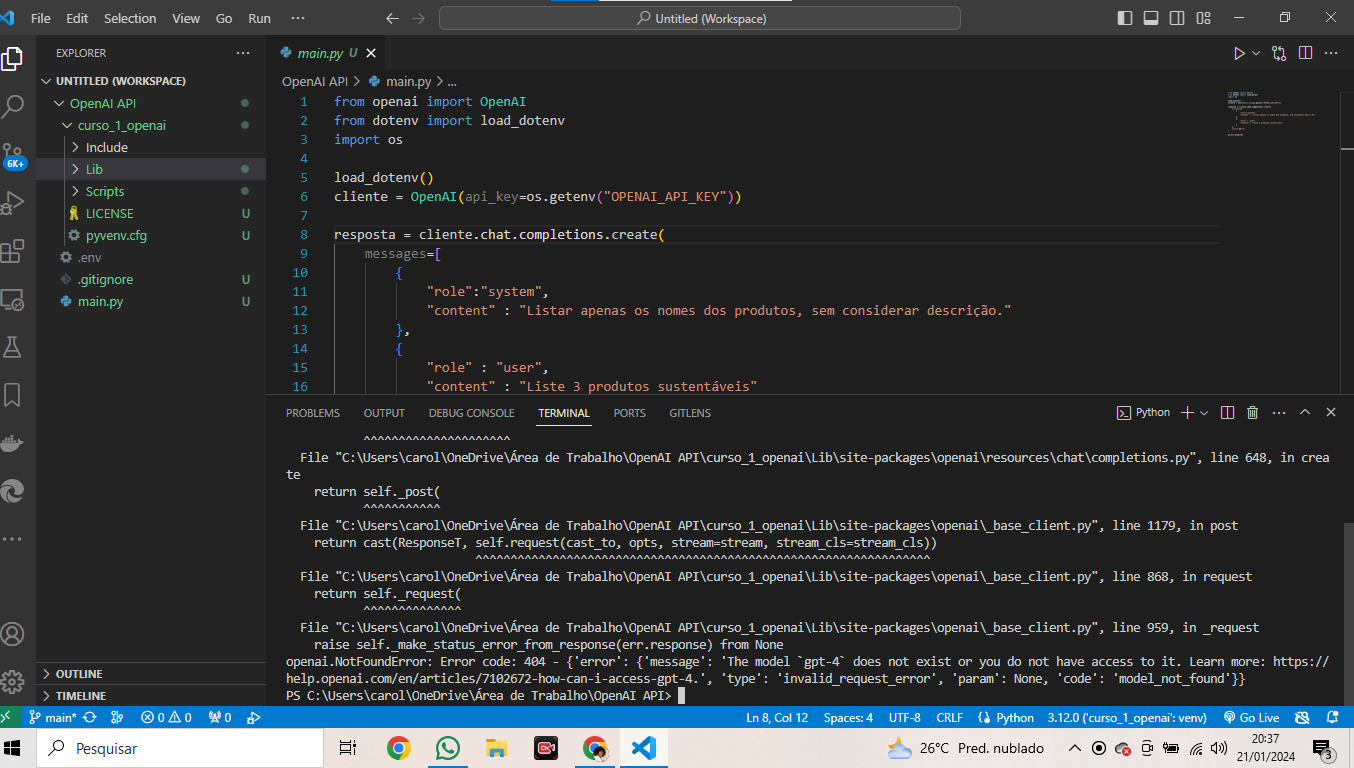Show additional activity bar views
This screenshot has width=1354, height=768.
[x=13, y=538]
